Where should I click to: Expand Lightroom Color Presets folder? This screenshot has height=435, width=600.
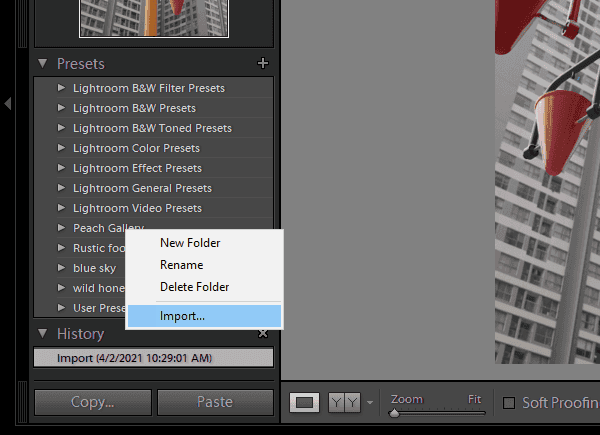(x=61, y=148)
